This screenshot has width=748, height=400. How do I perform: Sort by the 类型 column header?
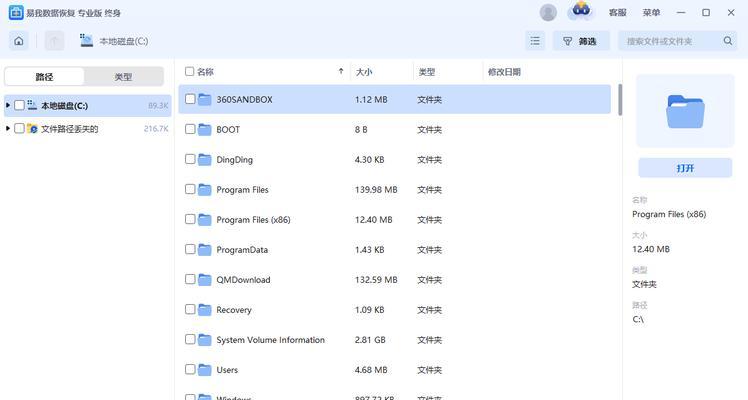click(426, 72)
